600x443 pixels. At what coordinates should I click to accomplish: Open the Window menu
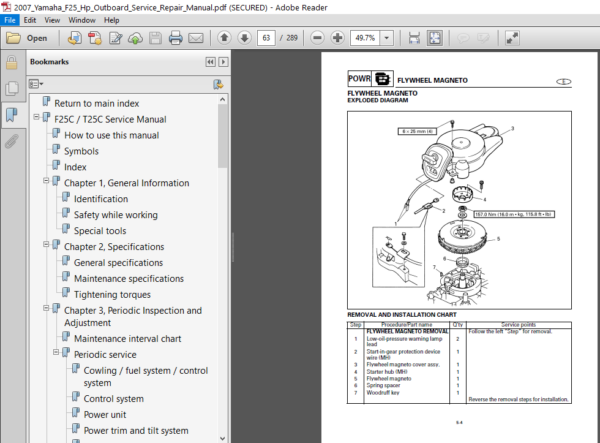click(x=82, y=20)
